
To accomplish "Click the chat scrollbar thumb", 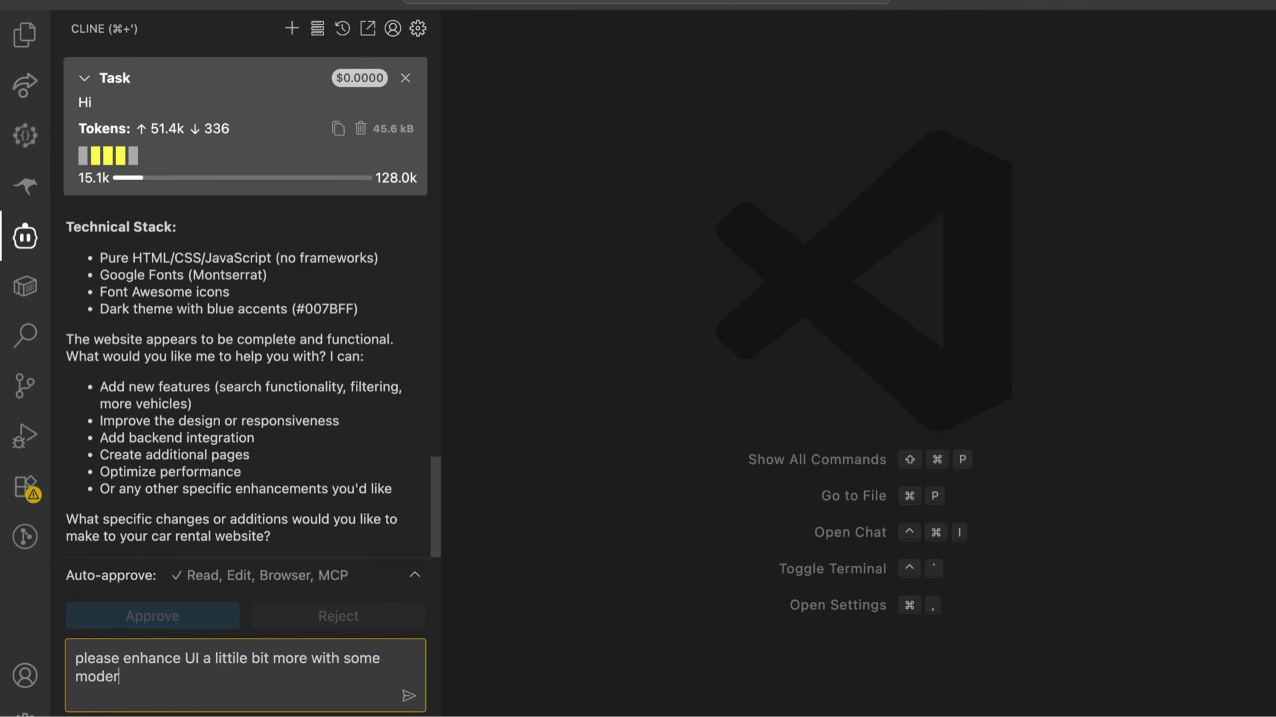I will click(436, 506).
